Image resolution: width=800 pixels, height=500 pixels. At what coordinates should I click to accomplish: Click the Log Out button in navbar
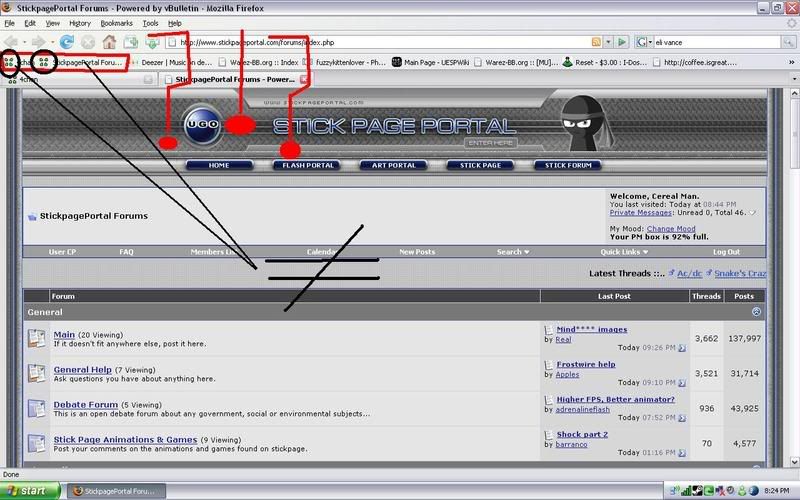coord(726,252)
